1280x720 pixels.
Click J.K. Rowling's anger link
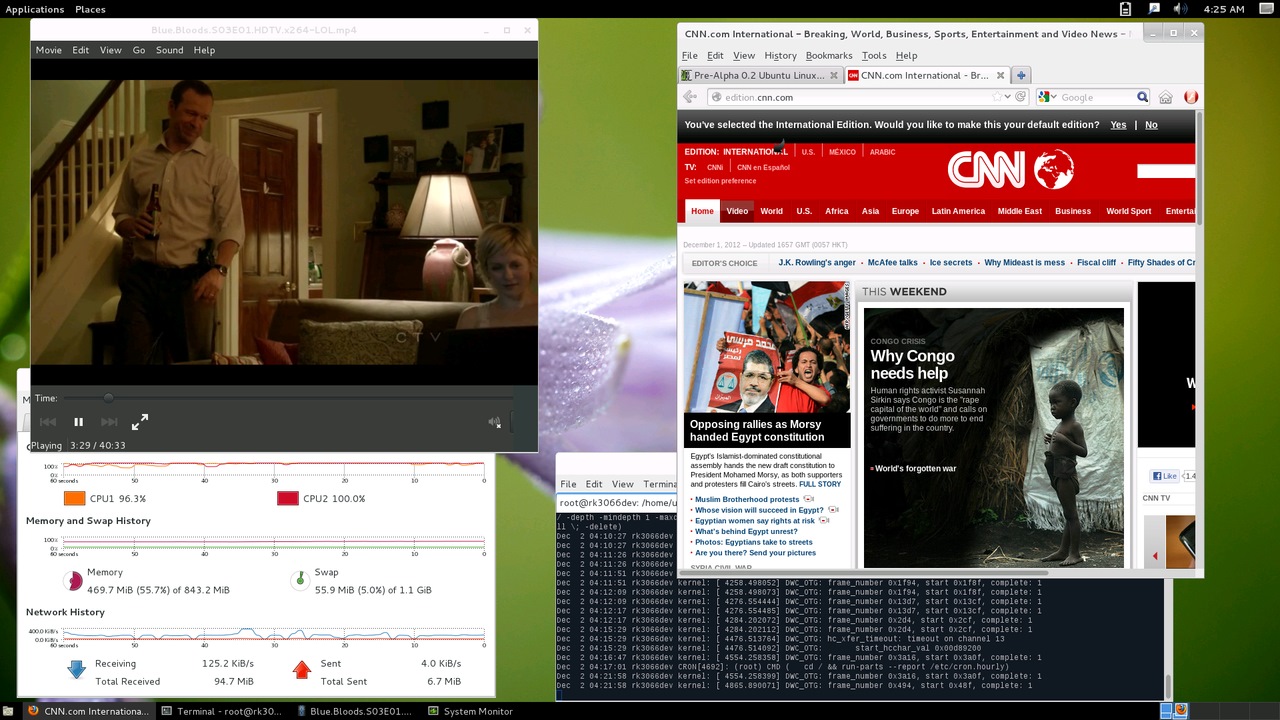817,263
